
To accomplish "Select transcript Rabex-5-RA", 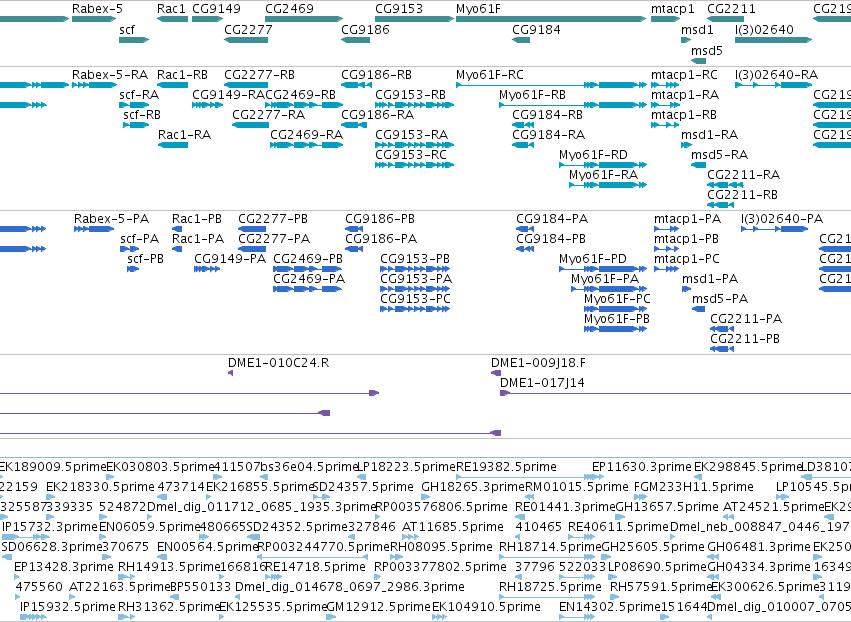I will 110,75.
